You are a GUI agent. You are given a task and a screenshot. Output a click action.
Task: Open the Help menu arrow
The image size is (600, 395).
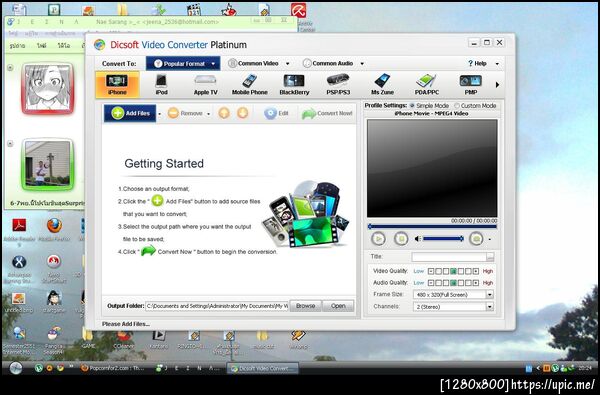point(497,64)
